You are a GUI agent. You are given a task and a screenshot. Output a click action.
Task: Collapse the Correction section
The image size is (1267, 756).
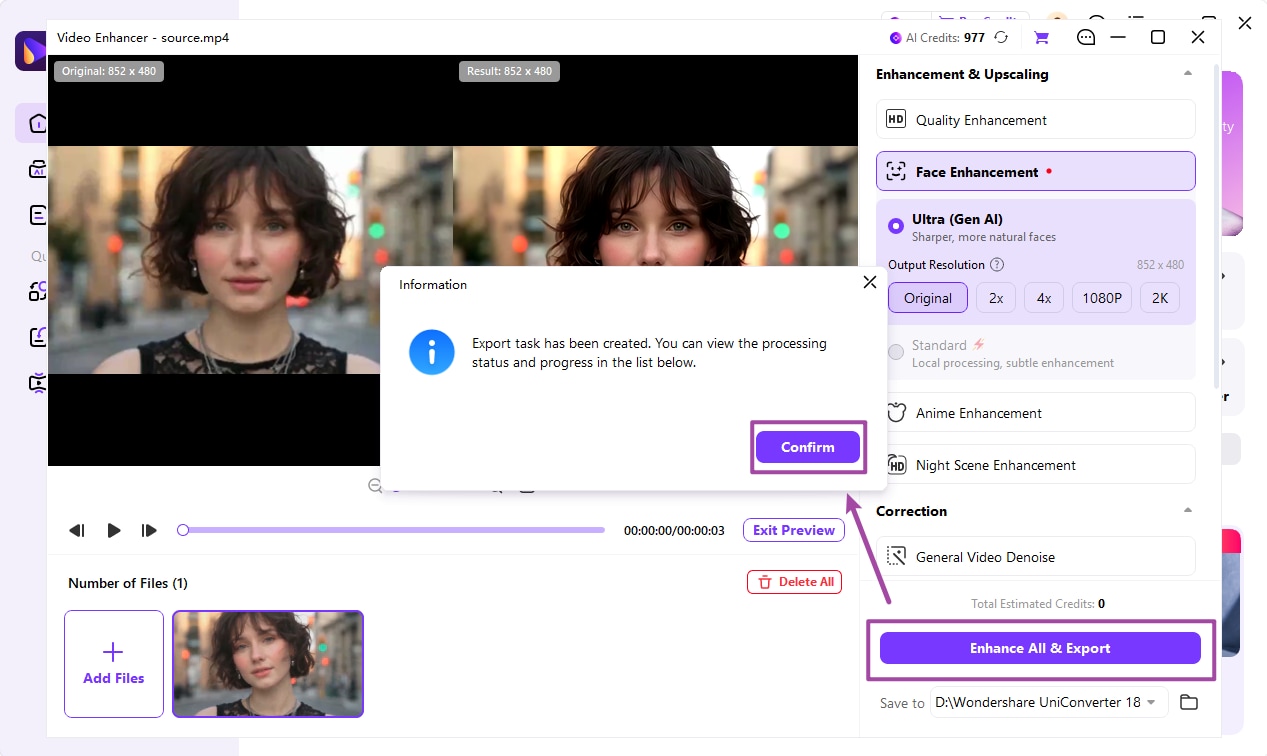click(1188, 511)
